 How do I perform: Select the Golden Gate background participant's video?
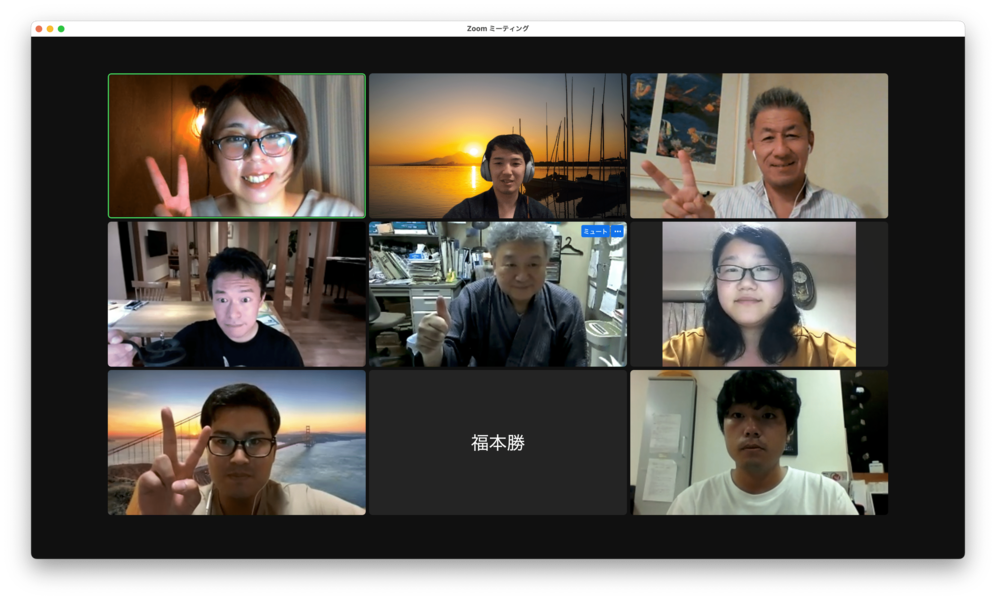(237, 442)
